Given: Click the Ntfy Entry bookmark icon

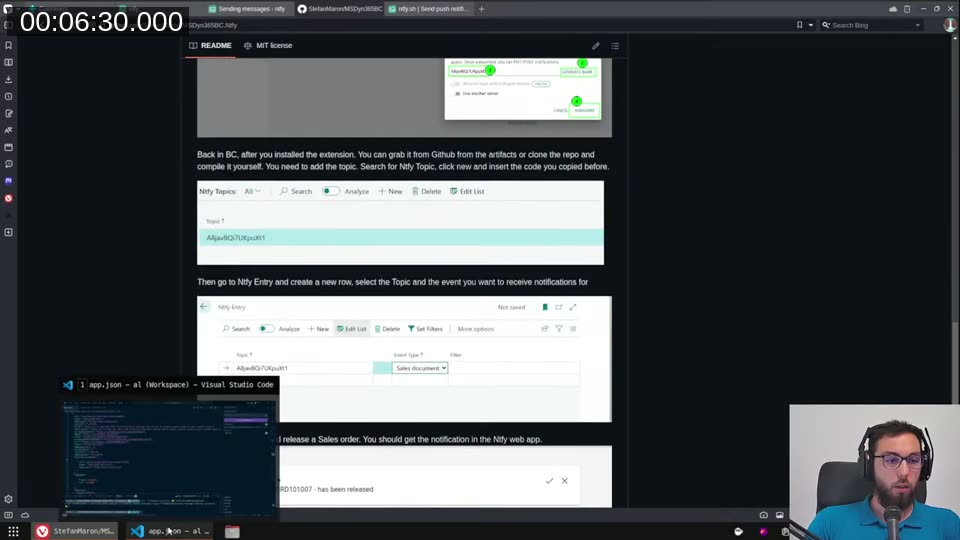Looking at the screenshot, I should coord(545,307).
